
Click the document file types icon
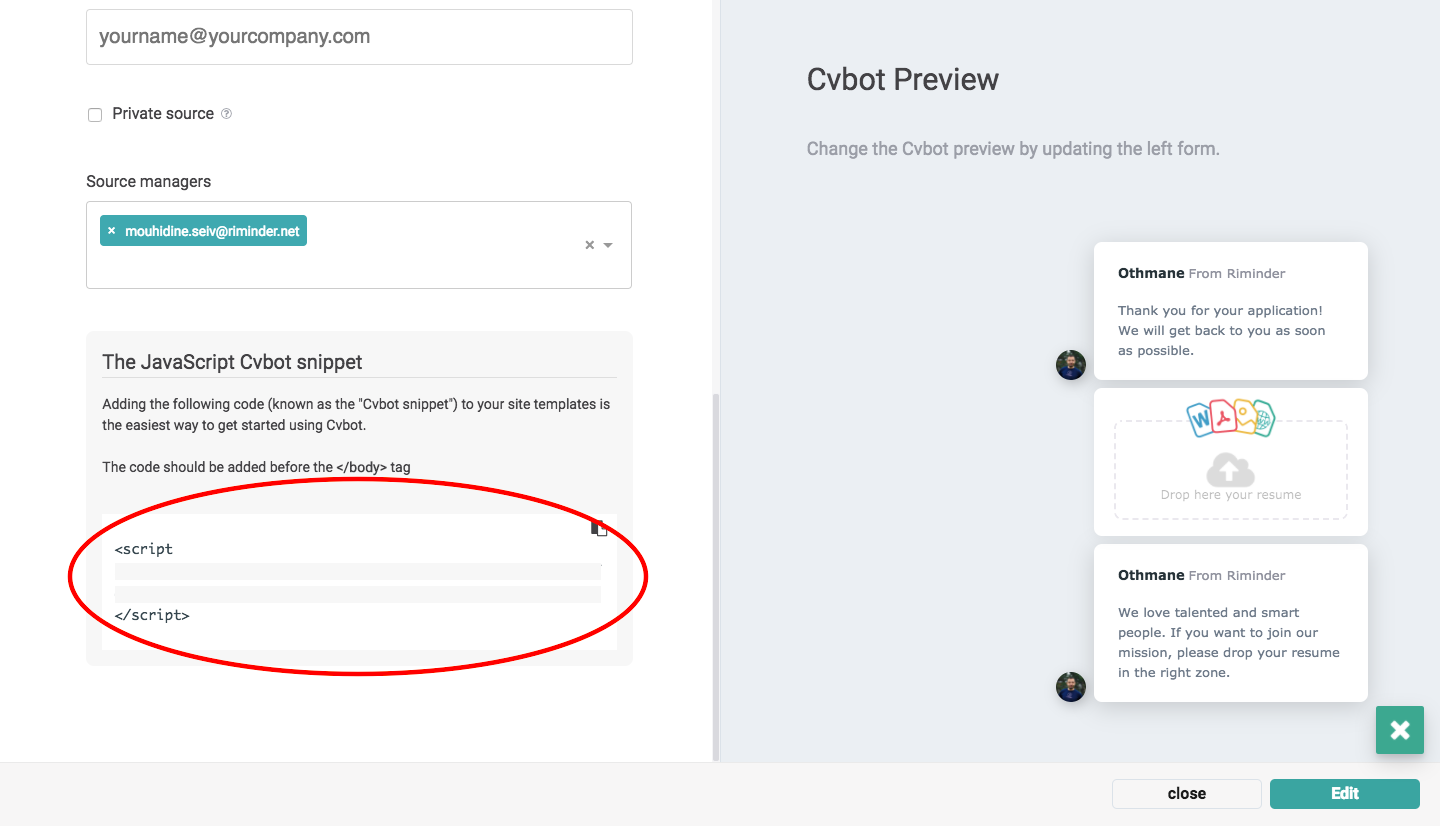pyautogui.click(x=1231, y=418)
